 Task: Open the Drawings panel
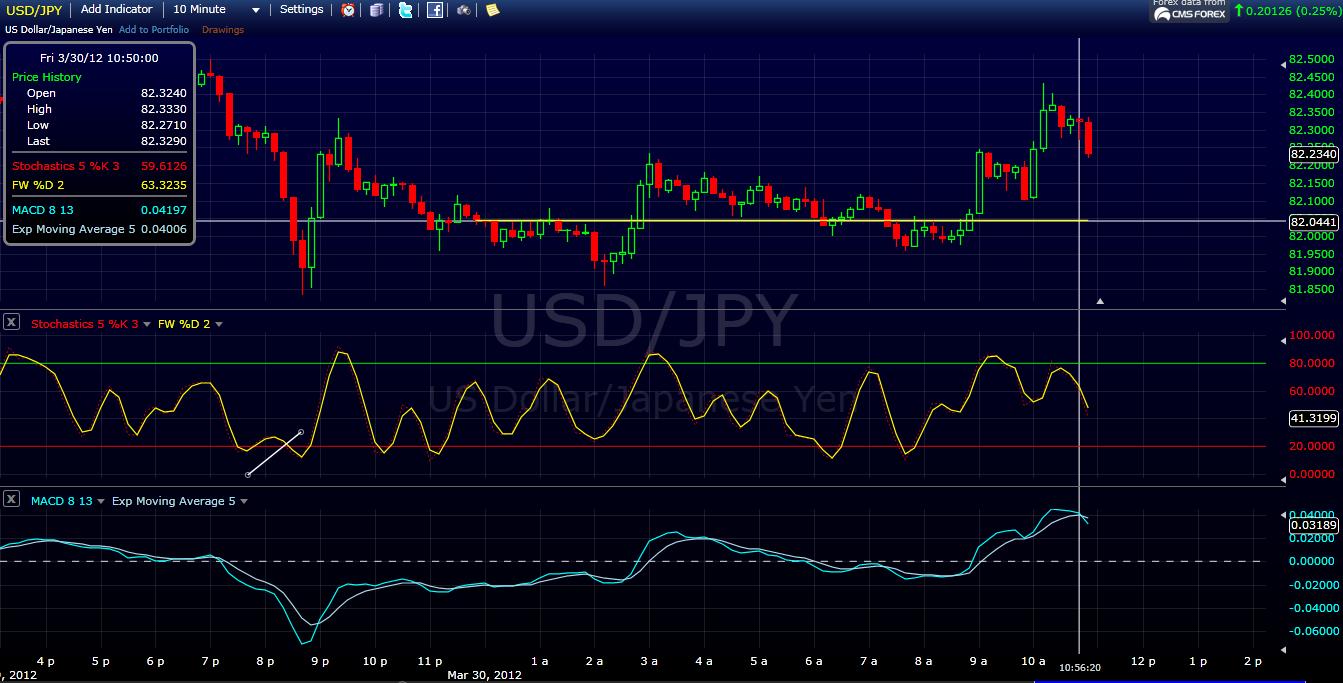point(223,29)
